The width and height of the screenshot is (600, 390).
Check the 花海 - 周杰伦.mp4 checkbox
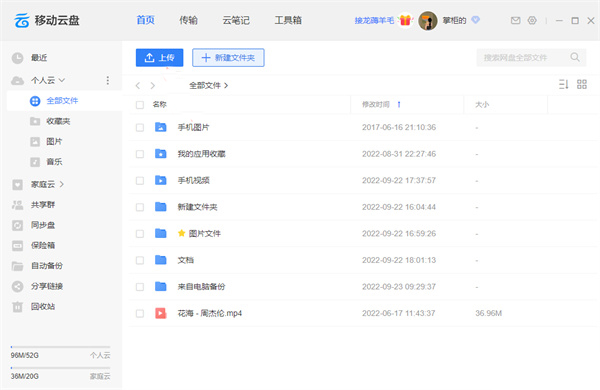pyautogui.click(x=140, y=313)
